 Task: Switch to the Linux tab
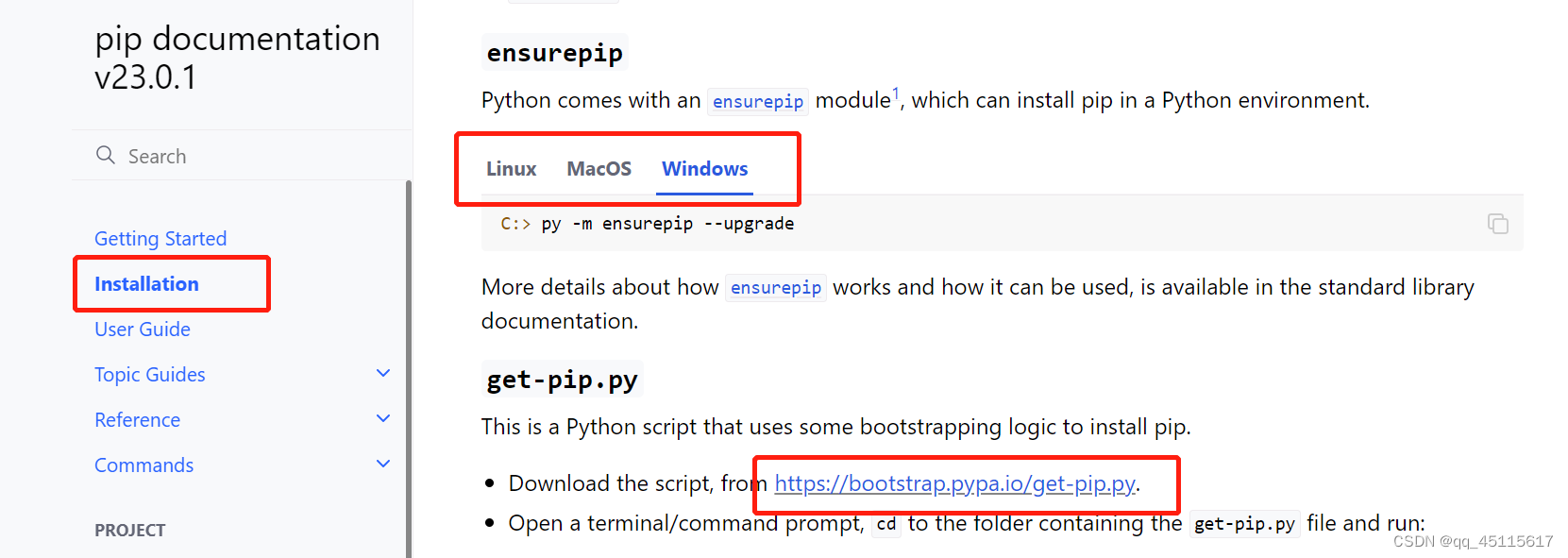[511, 168]
